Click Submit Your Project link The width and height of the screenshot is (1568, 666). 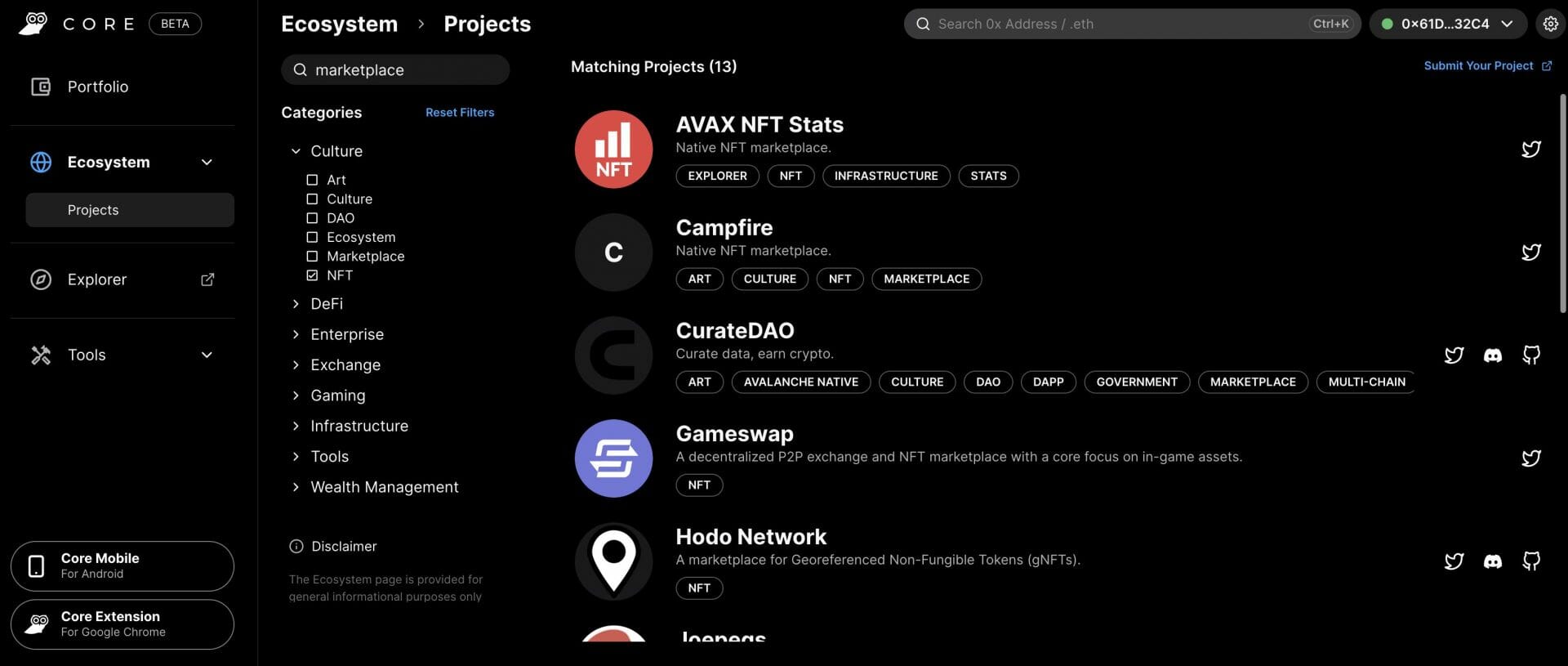[x=1487, y=65]
